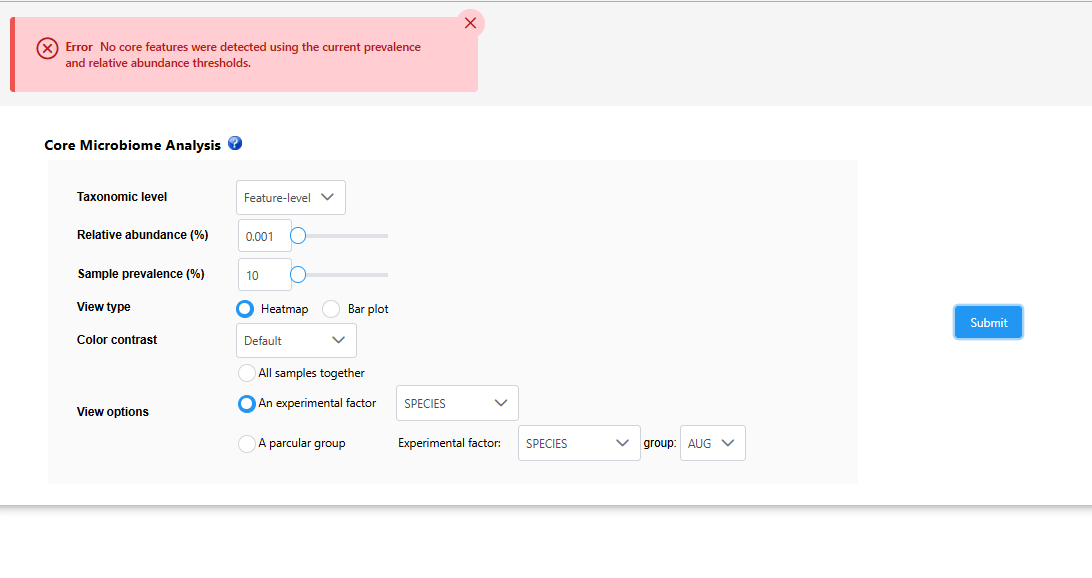This screenshot has width=1092, height=578.
Task: Click the red error circle icon
Action: 47,48
